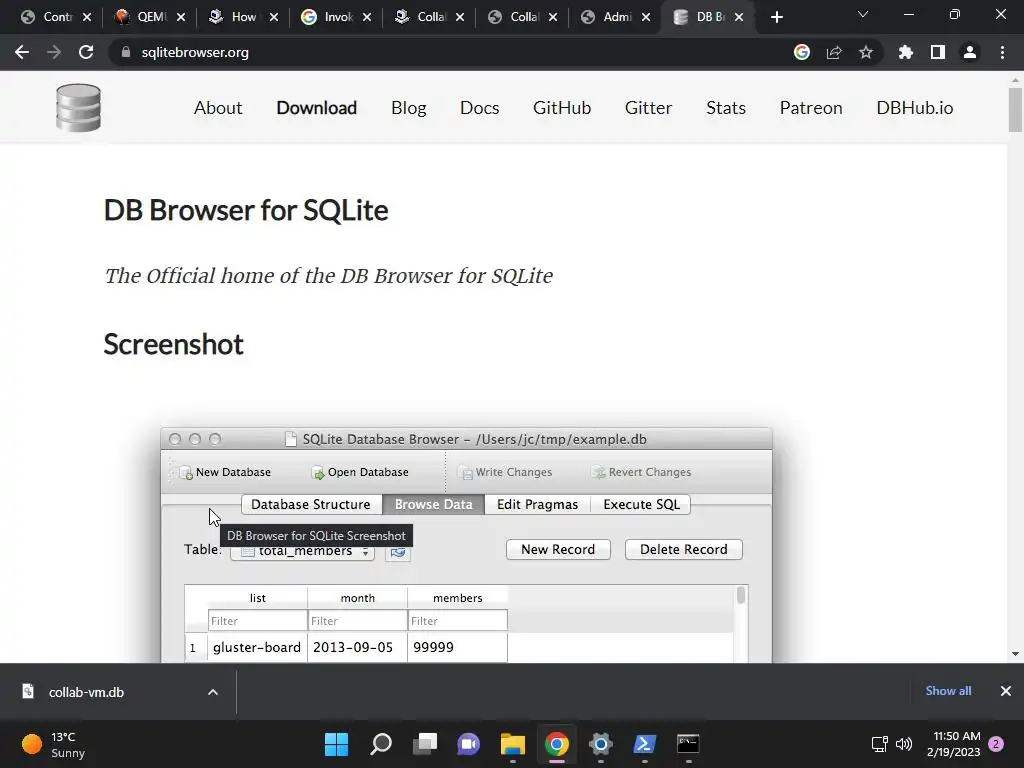Switch to the QEMU browser tab

click(x=150, y=17)
